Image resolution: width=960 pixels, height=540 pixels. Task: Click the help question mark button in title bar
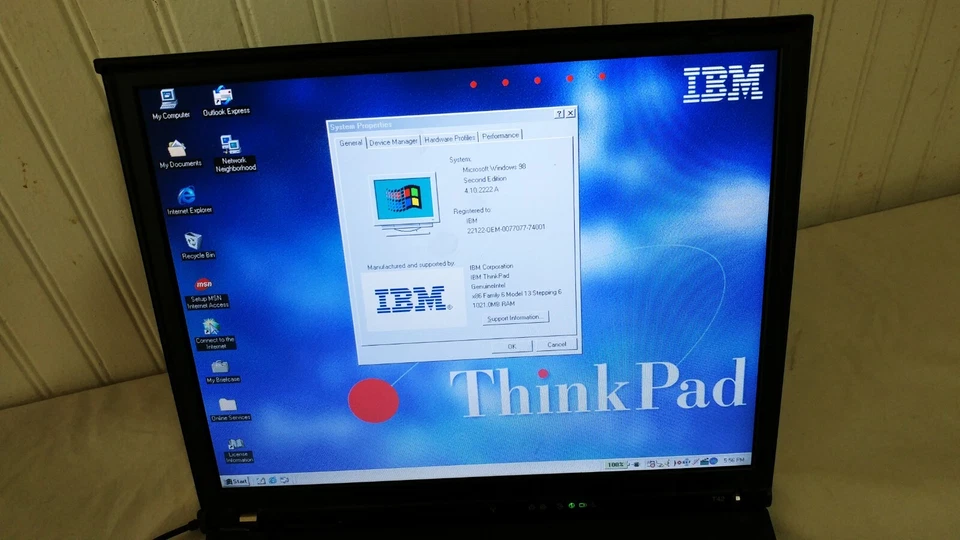point(559,114)
